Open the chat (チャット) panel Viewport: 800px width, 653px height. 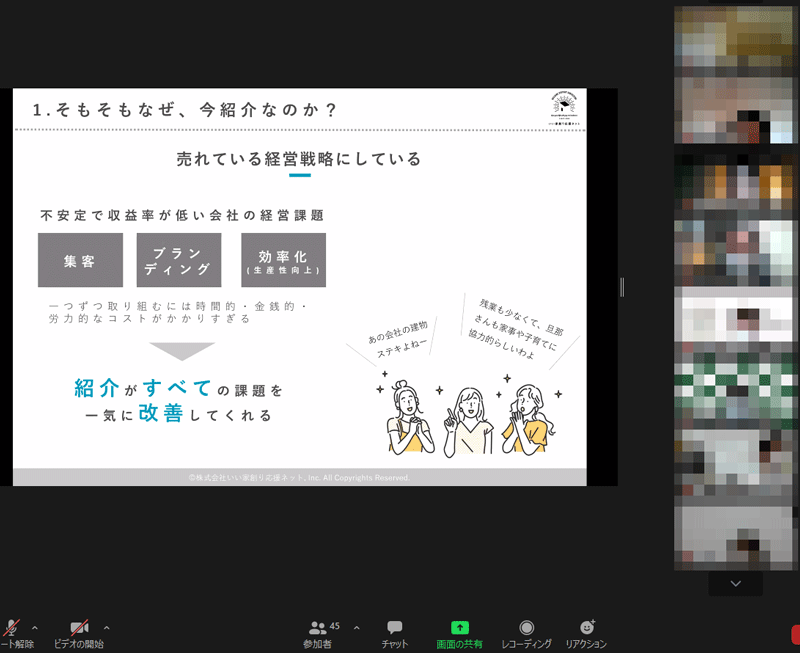coord(394,633)
